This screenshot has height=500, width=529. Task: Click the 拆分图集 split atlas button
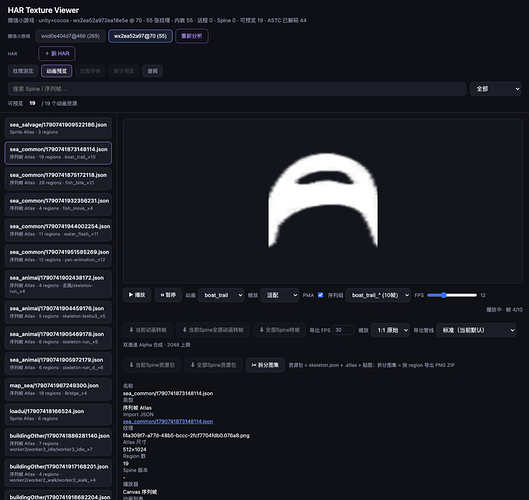point(265,365)
